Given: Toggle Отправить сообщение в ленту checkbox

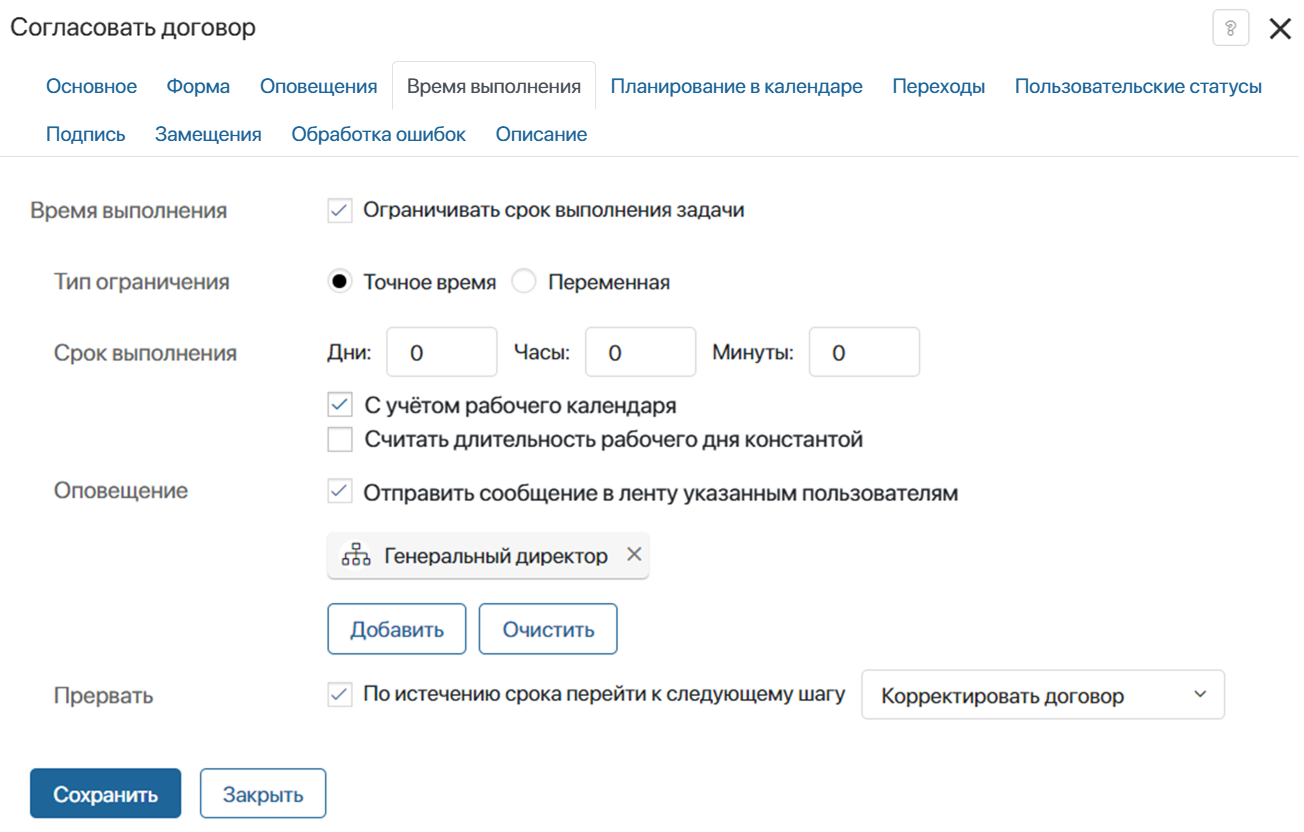Looking at the screenshot, I should (x=340, y=492).
